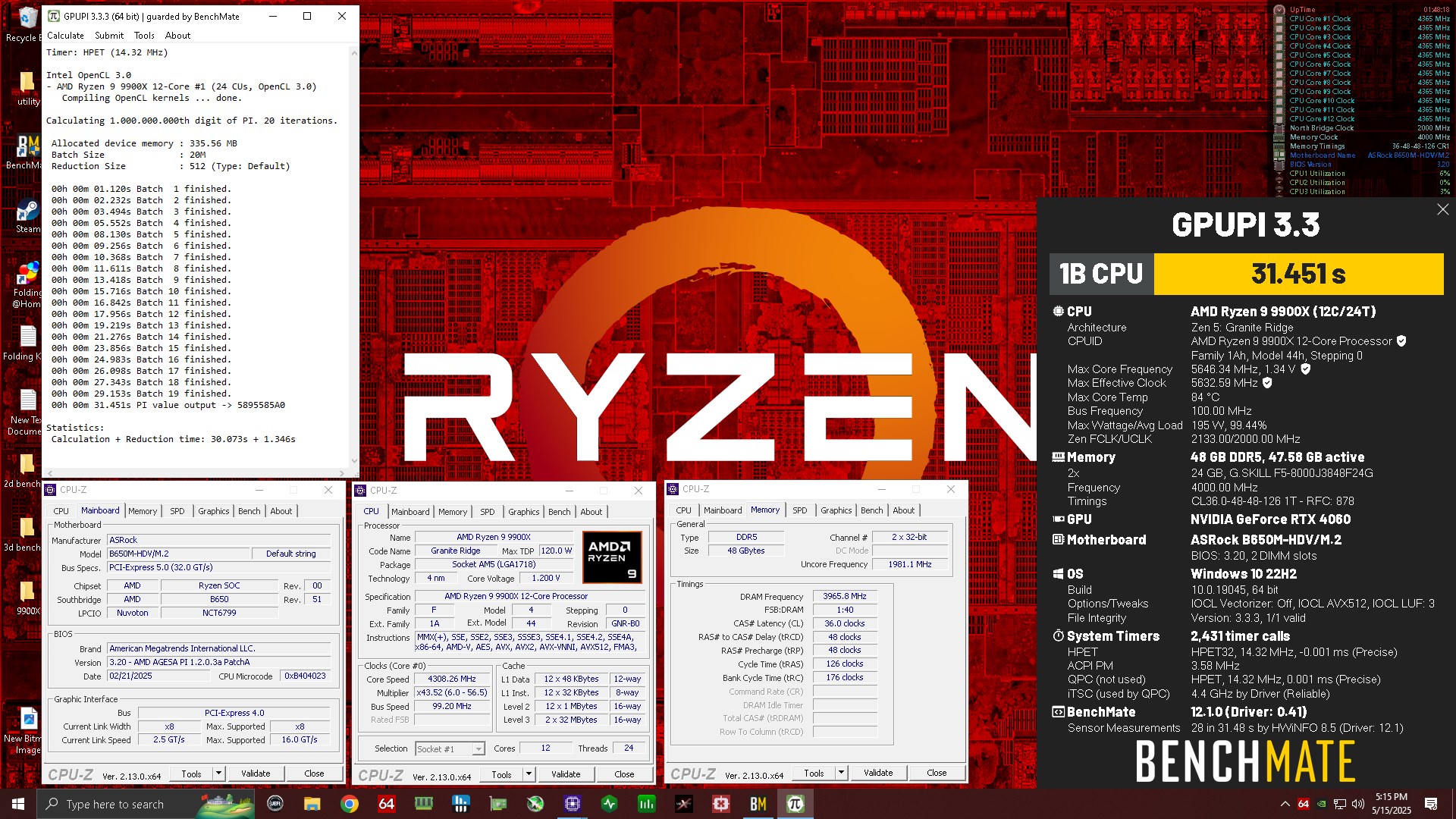1456x819 pixels.
Task: Click the green bar-chart taskbar icon
Action: [647, 804]
